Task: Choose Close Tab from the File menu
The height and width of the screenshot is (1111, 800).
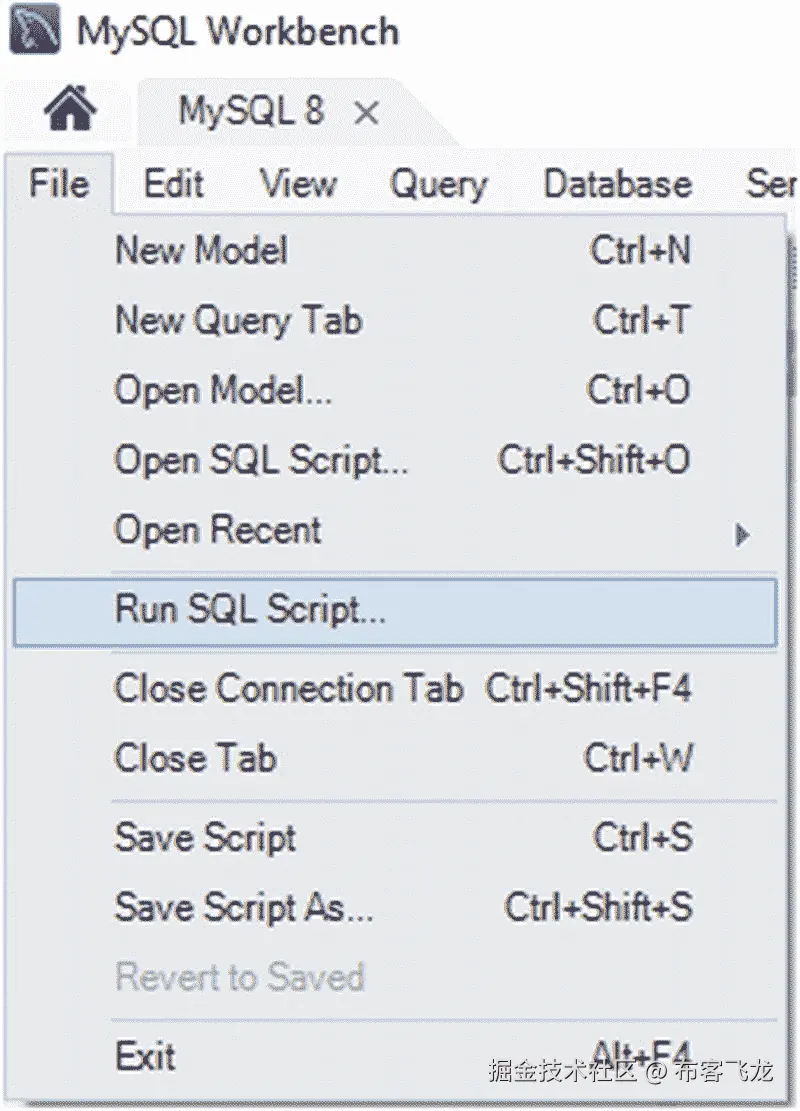Action: [195, 758]
